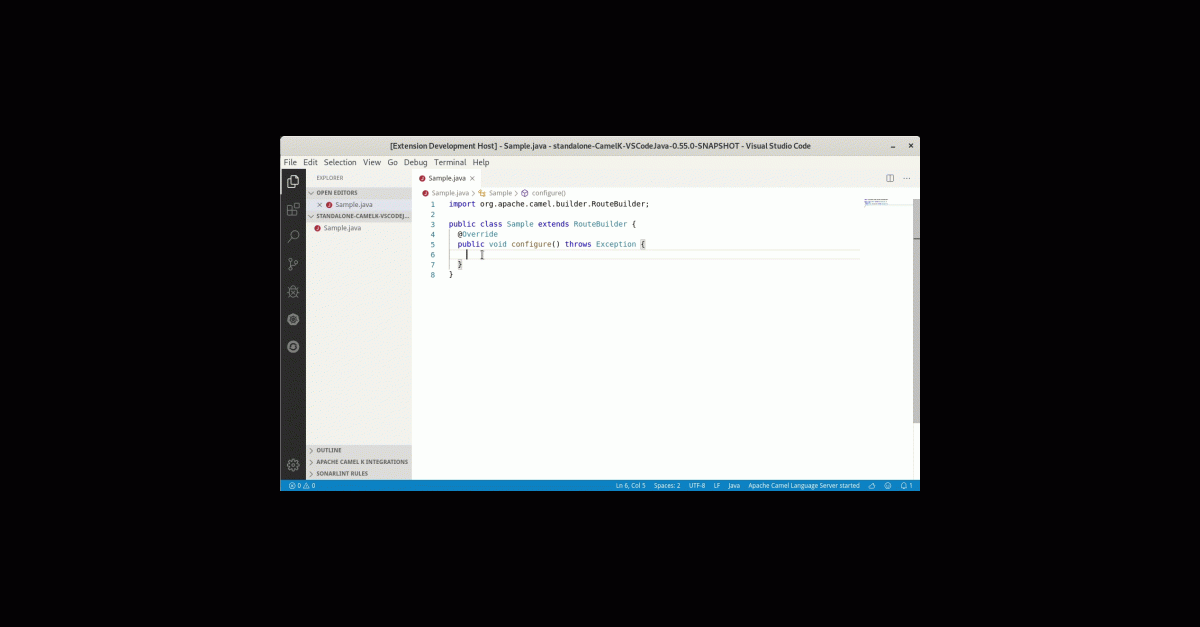The height and width of the screenshot is (627, 1200).
Task: Expand the SonarLint Rules section
Action: point(342,474)
